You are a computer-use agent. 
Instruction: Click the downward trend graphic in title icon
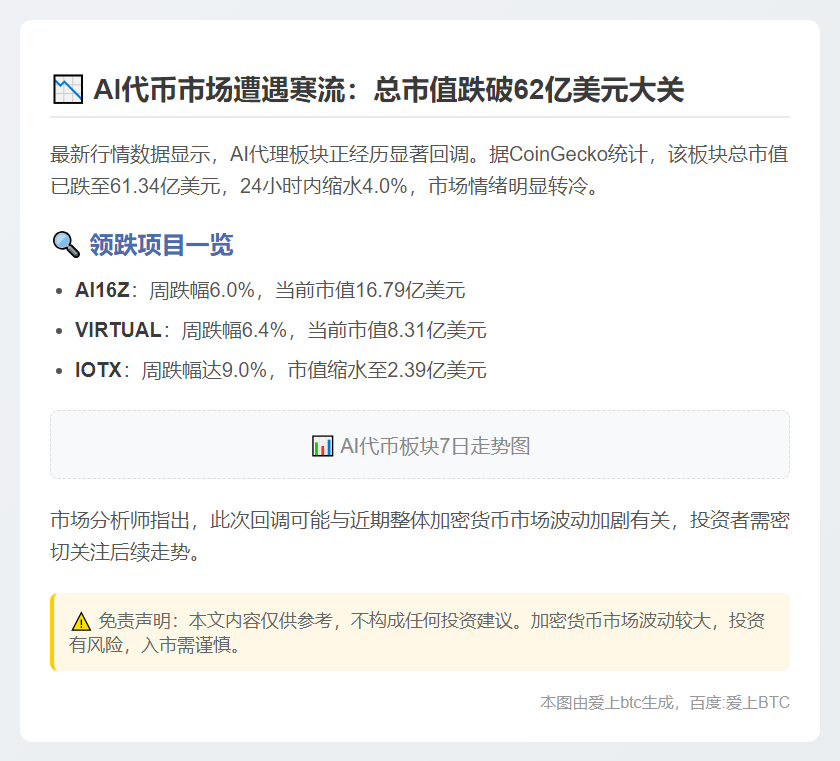pos(67,89)
